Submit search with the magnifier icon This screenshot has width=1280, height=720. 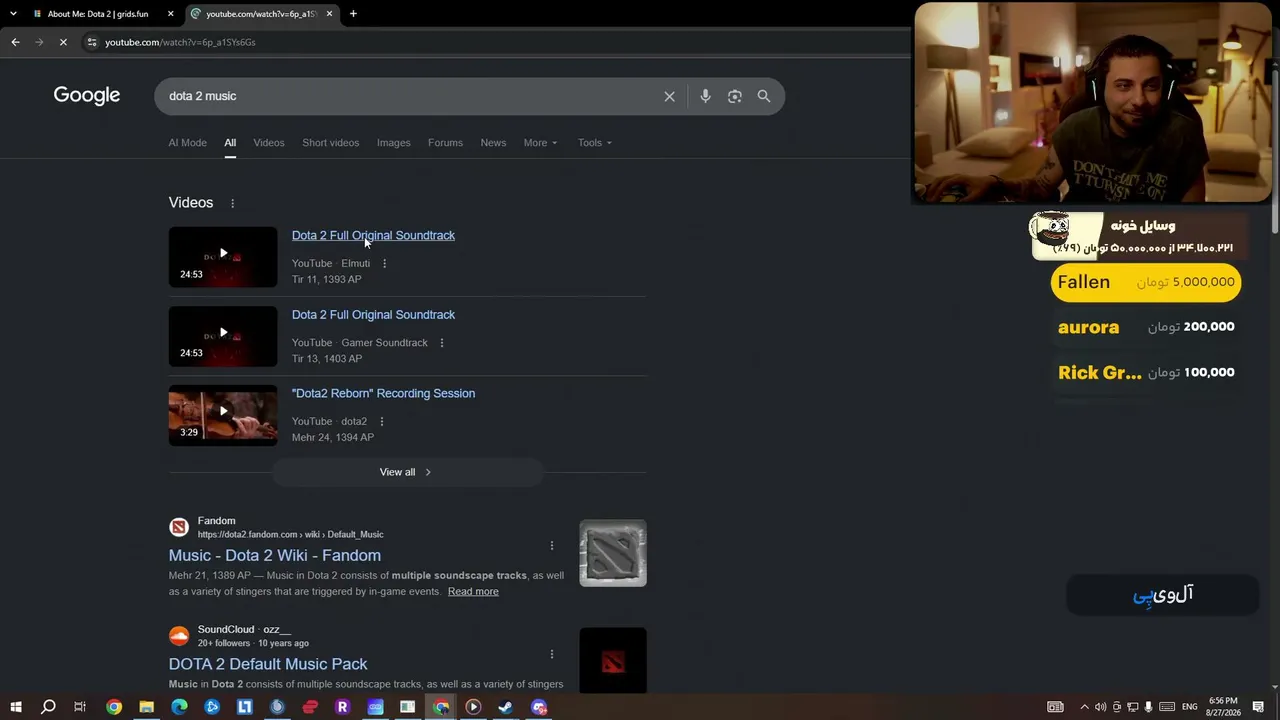tap(764, 96)
